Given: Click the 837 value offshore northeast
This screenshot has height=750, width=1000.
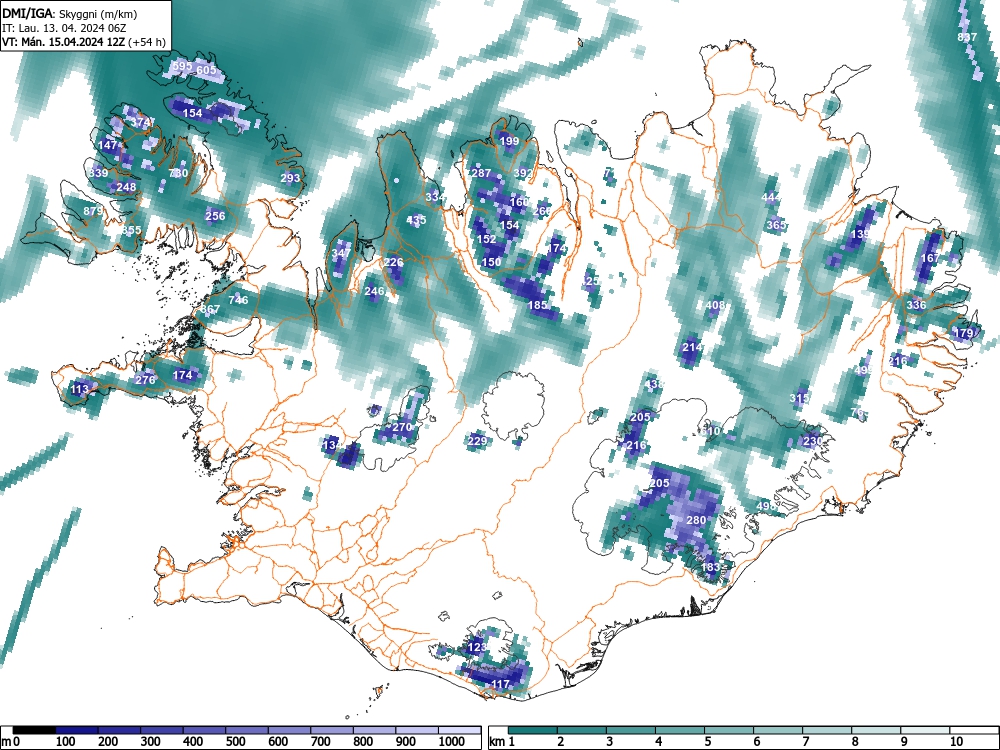Looking at the screenshot, I should (x=967, y=37).
